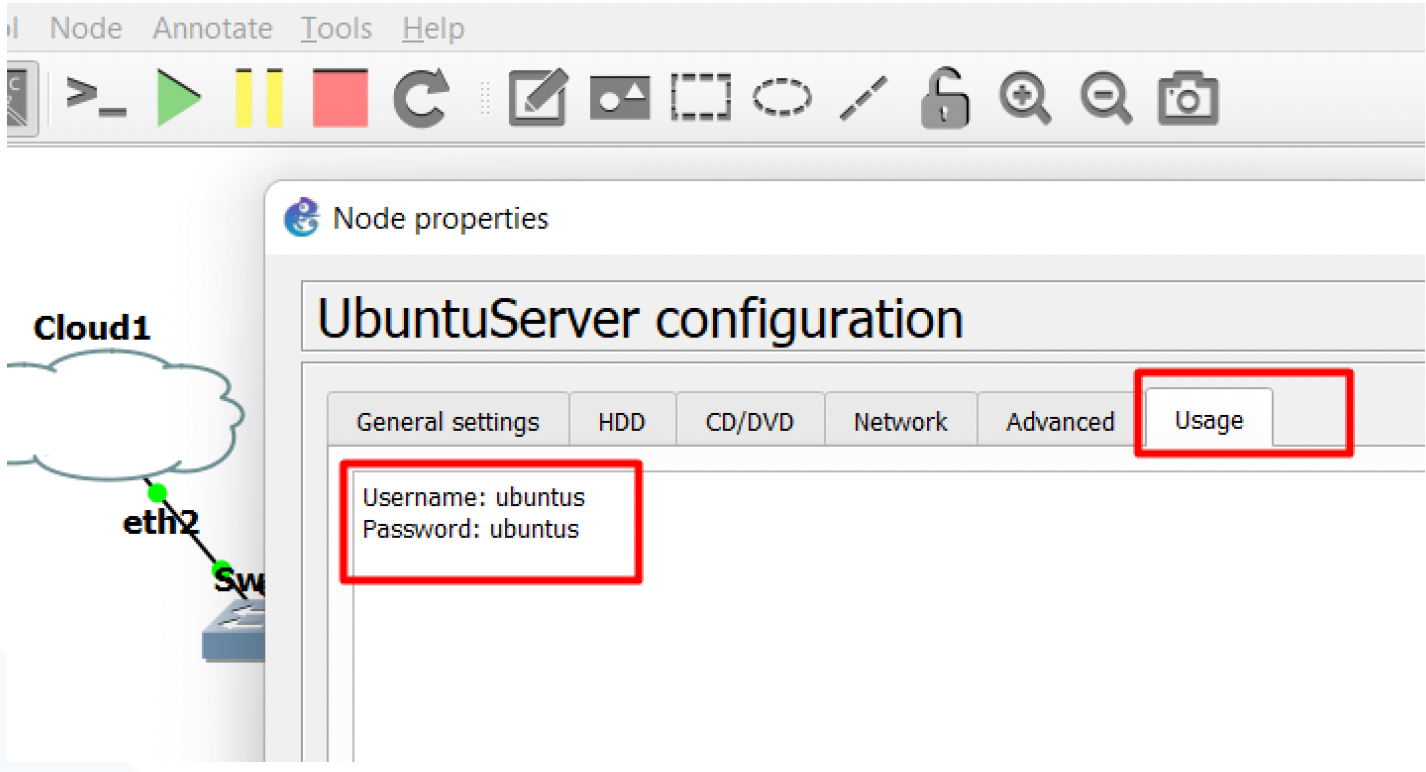Switch to the Network tab
The image size is (1426, 772).
click(x=900, y=422)
